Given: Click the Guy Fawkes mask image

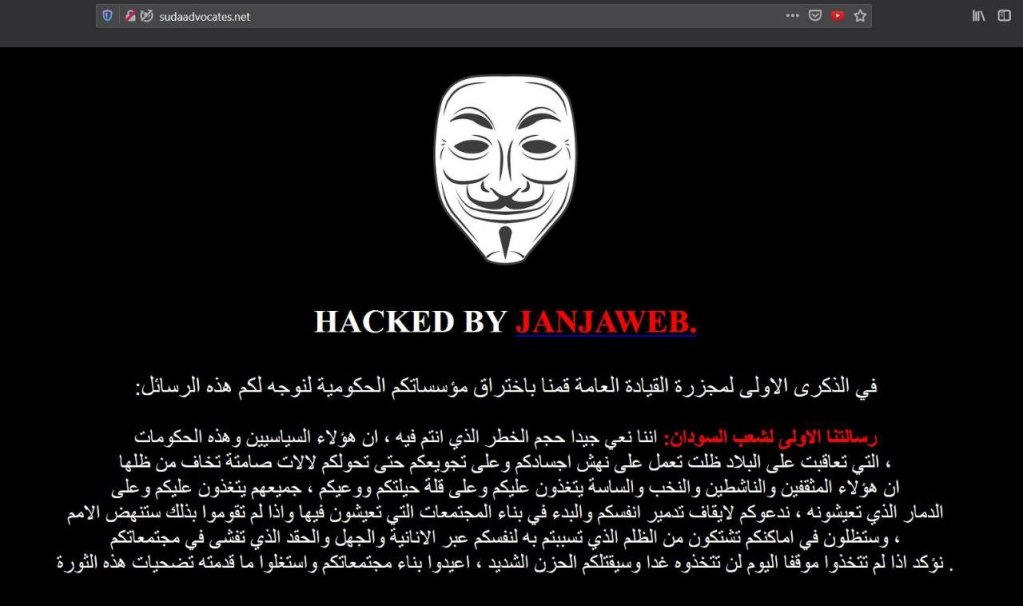Looking at the screenshot, I should pyautogui.click(x=505, y=169).
